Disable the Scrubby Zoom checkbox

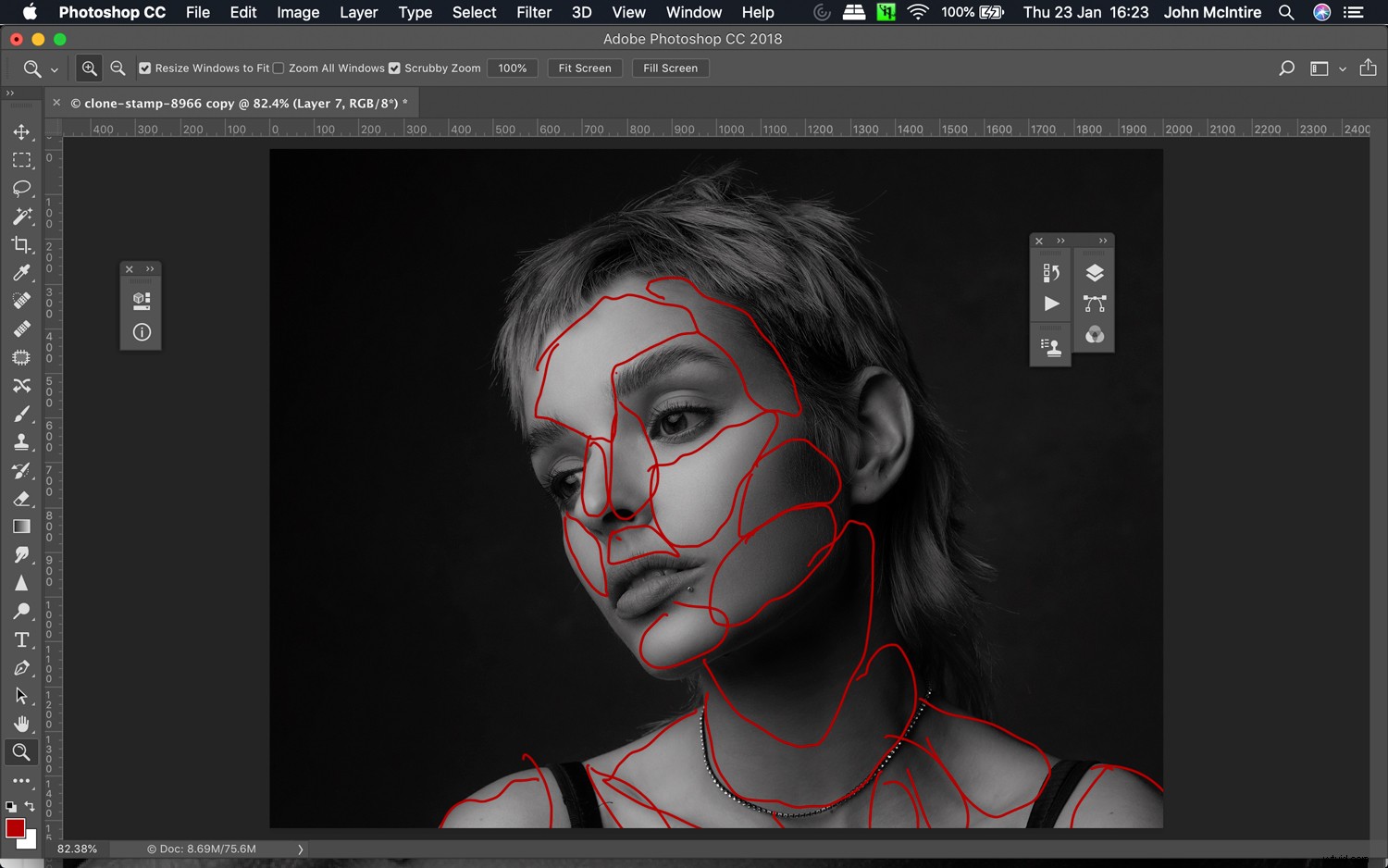(394, 68)
